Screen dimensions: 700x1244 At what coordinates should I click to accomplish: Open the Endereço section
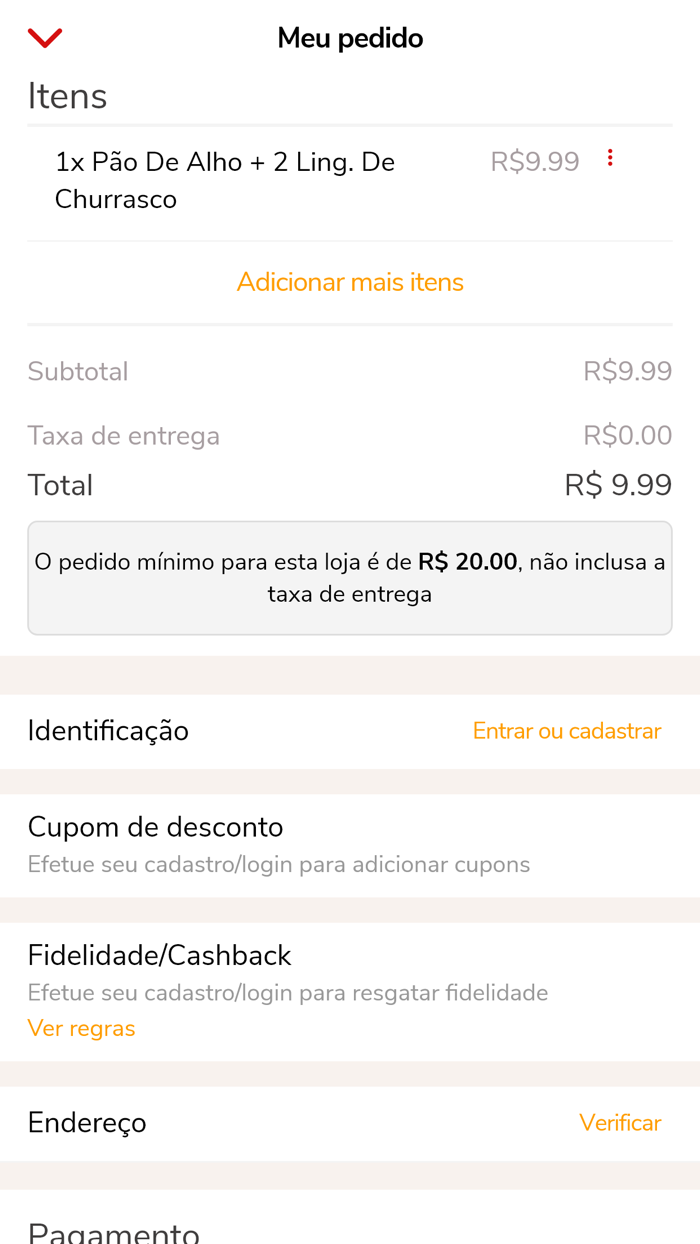[87, 1122]
